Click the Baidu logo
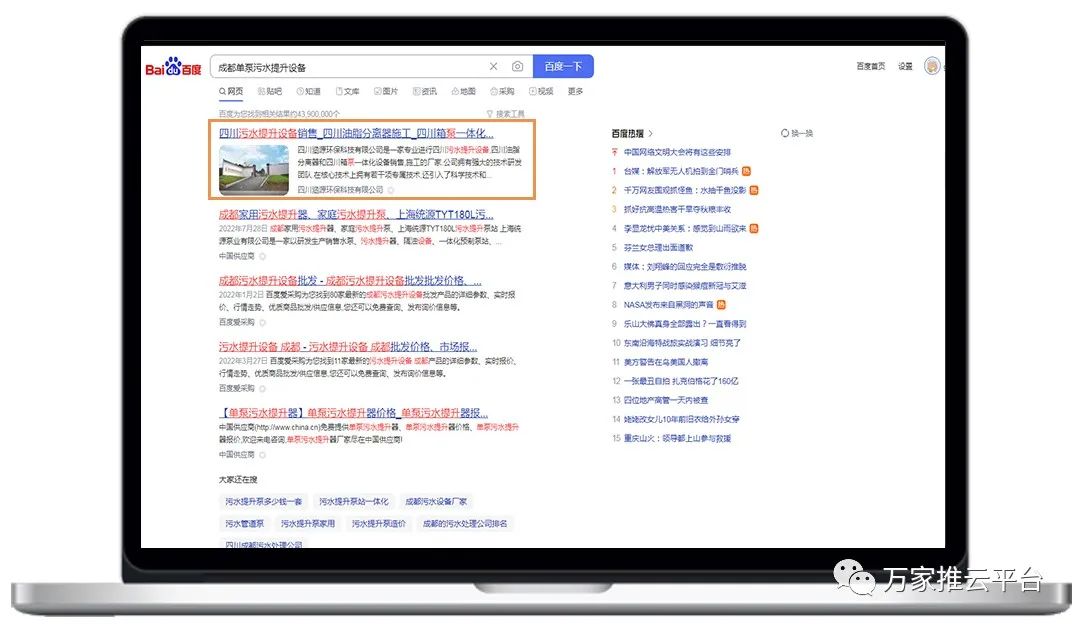 pos(174,68)
